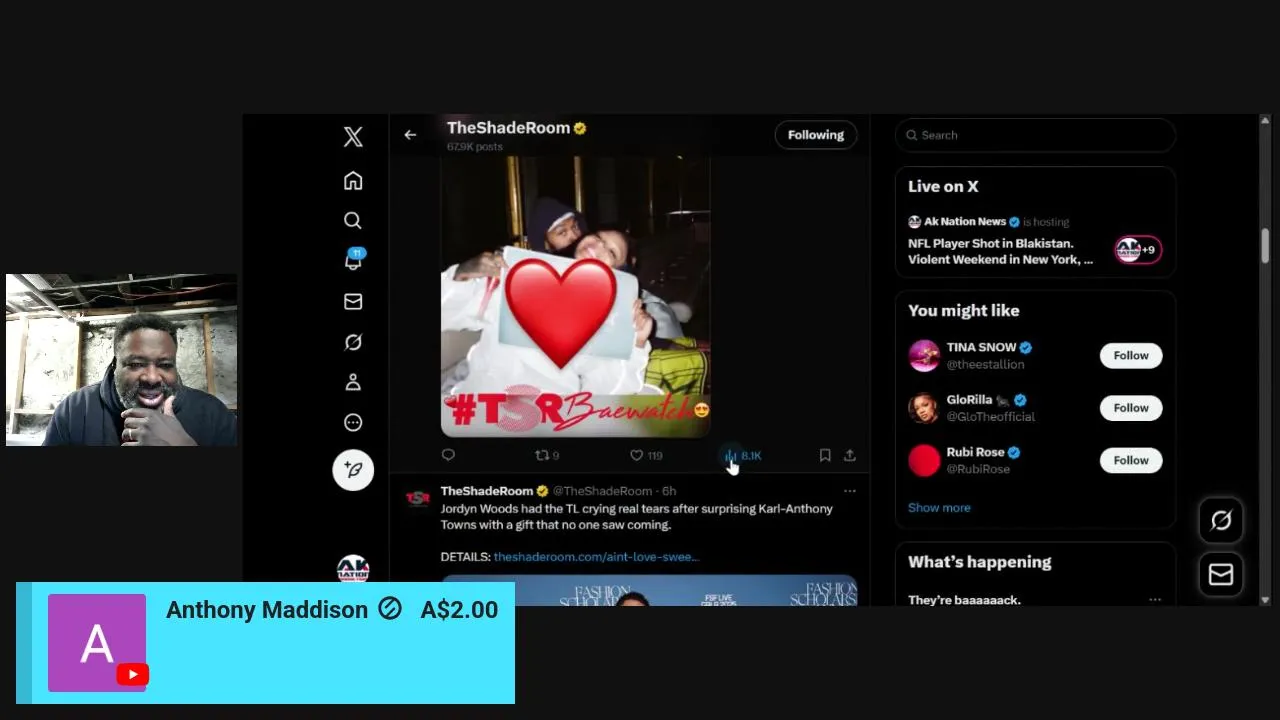The image size is (1280, 720).
Task: Click reply icon under Baewatch post
Action: (x=448, y=455)
